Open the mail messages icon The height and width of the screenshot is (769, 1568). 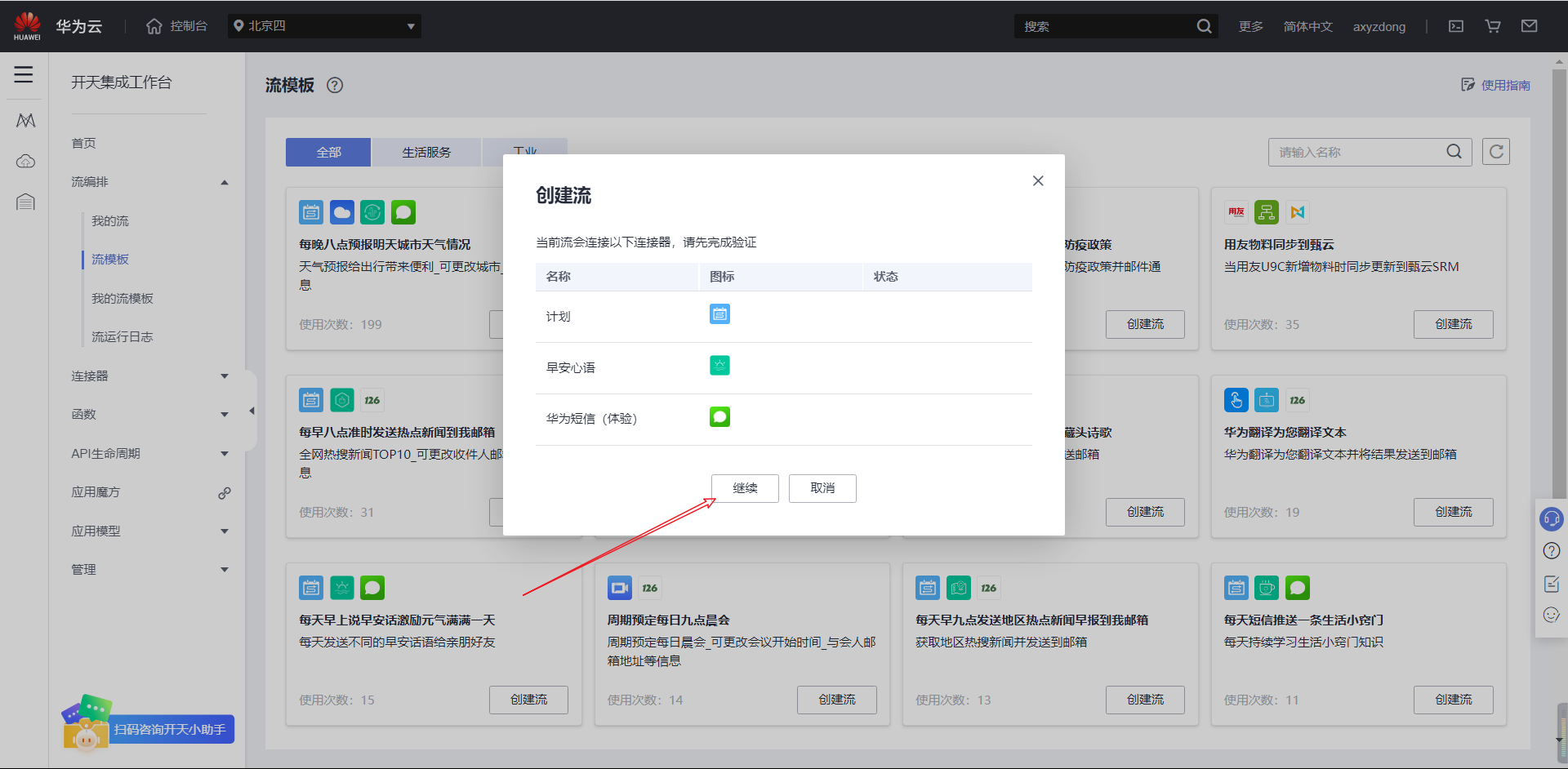point(1530,26)
